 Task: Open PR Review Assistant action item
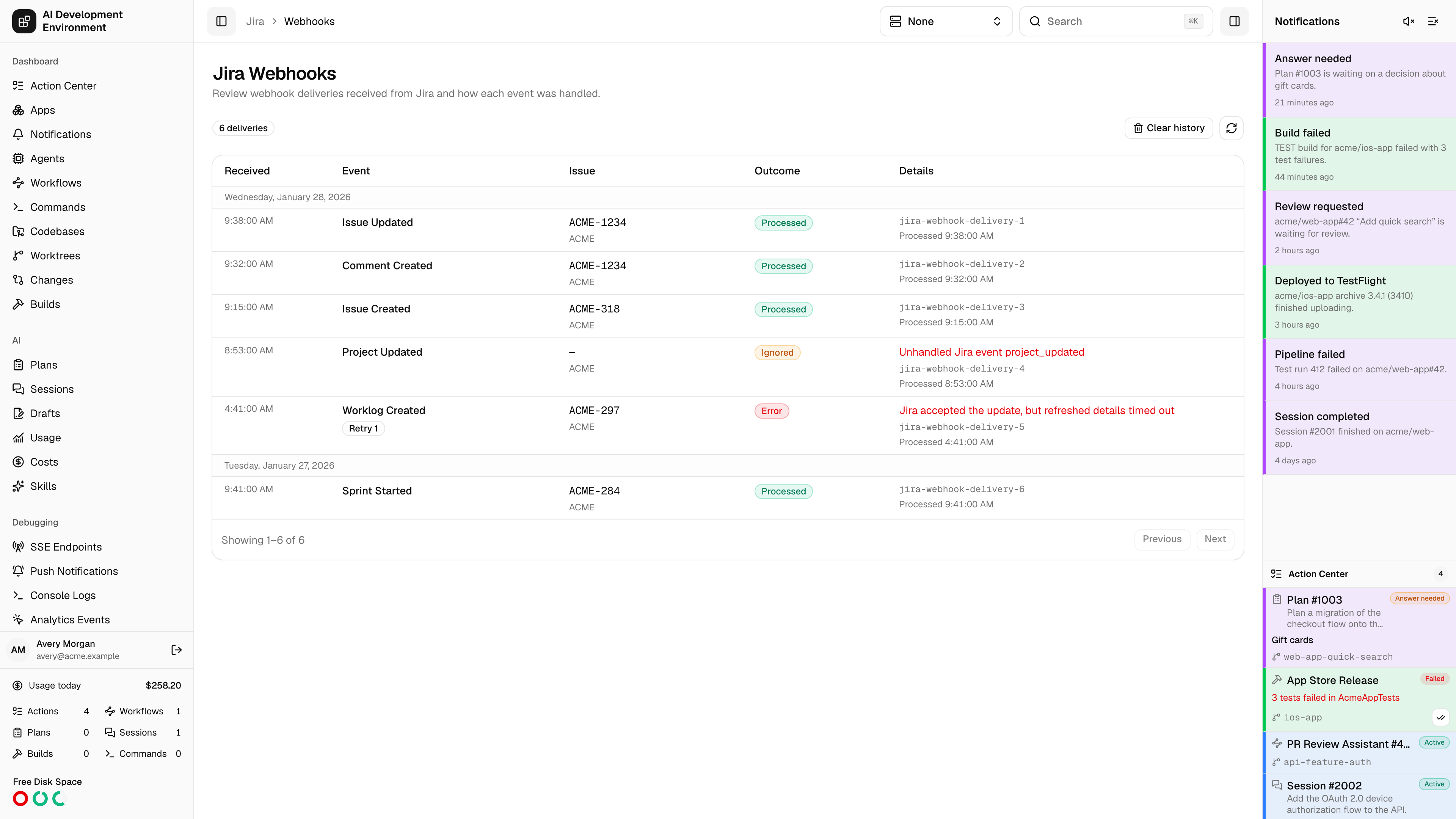coord(1359,752)
